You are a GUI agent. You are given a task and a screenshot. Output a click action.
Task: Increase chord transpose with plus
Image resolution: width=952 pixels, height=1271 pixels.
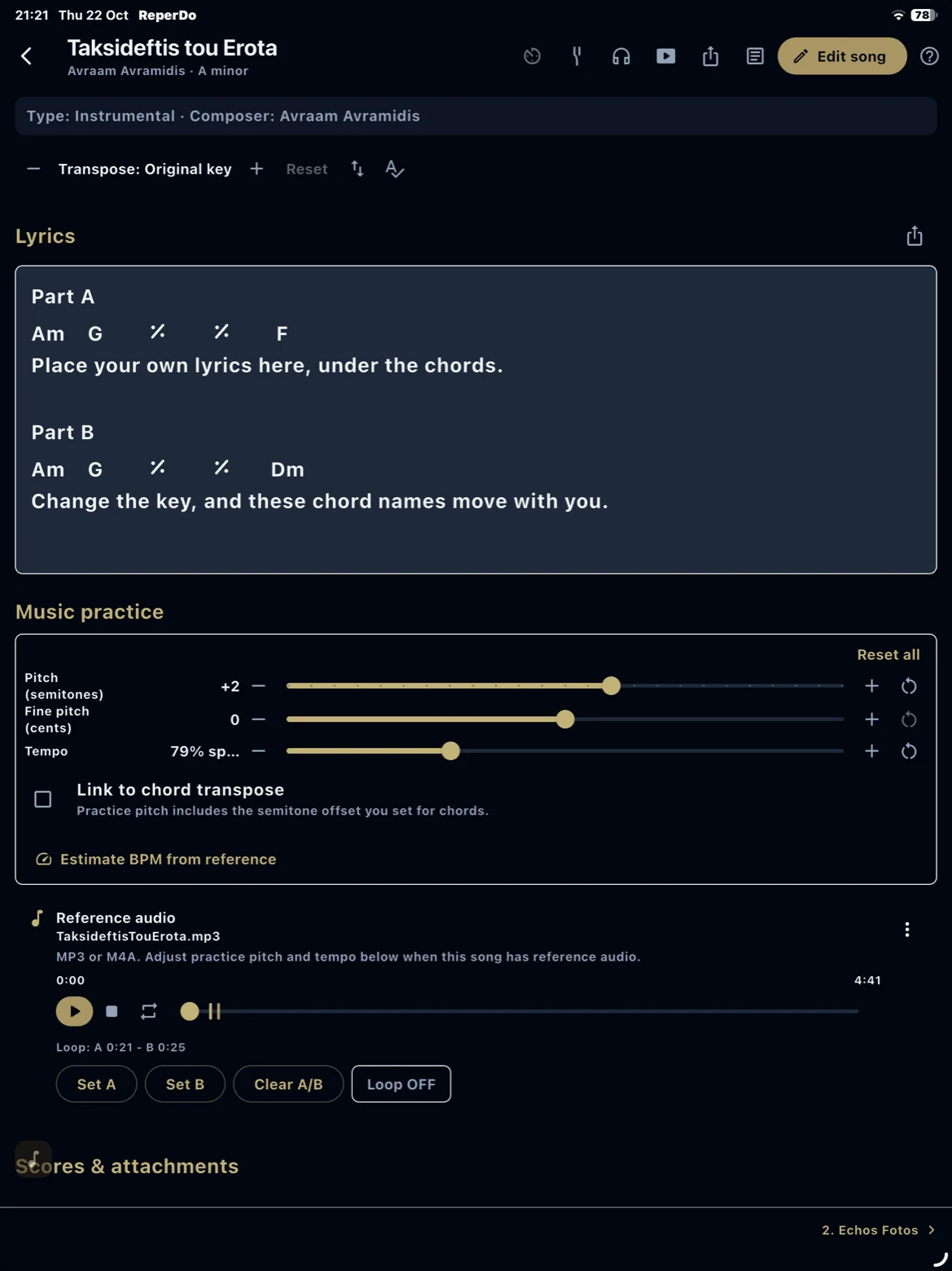(x=257, y=169)
